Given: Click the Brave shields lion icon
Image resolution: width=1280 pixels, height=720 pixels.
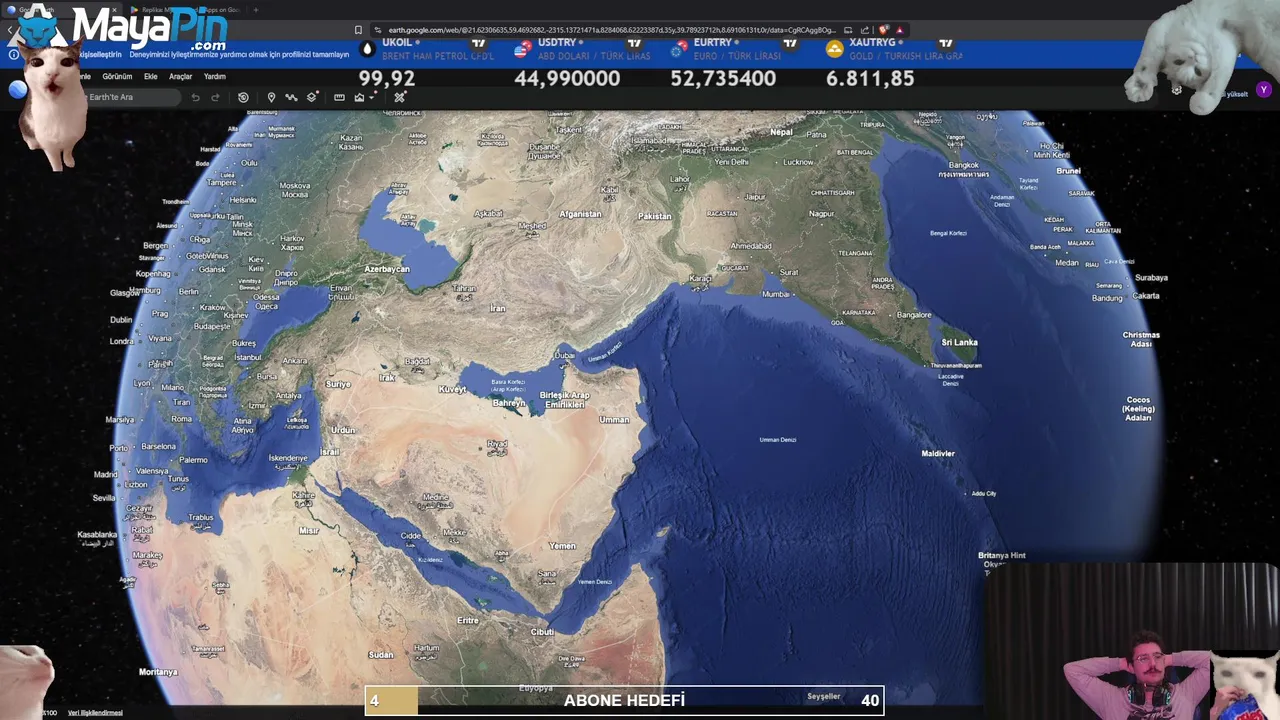Looking at the screenshot, I should (883, 30).
